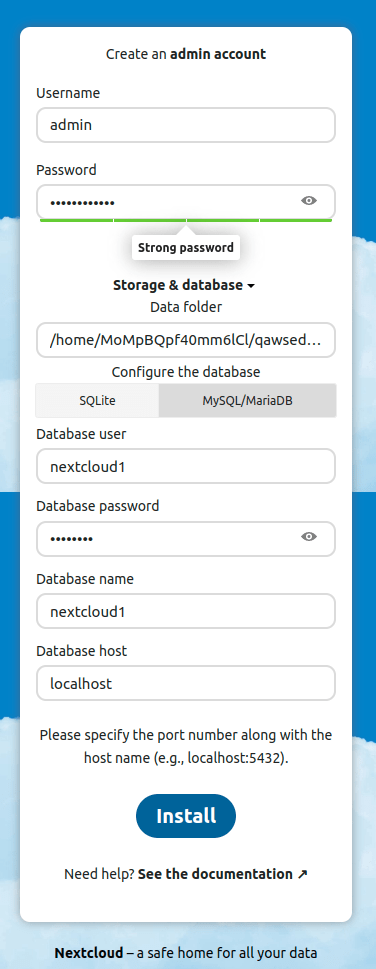Click the external arrow icon after documentation
Screen dimensions: 376x969
(302, 874)
